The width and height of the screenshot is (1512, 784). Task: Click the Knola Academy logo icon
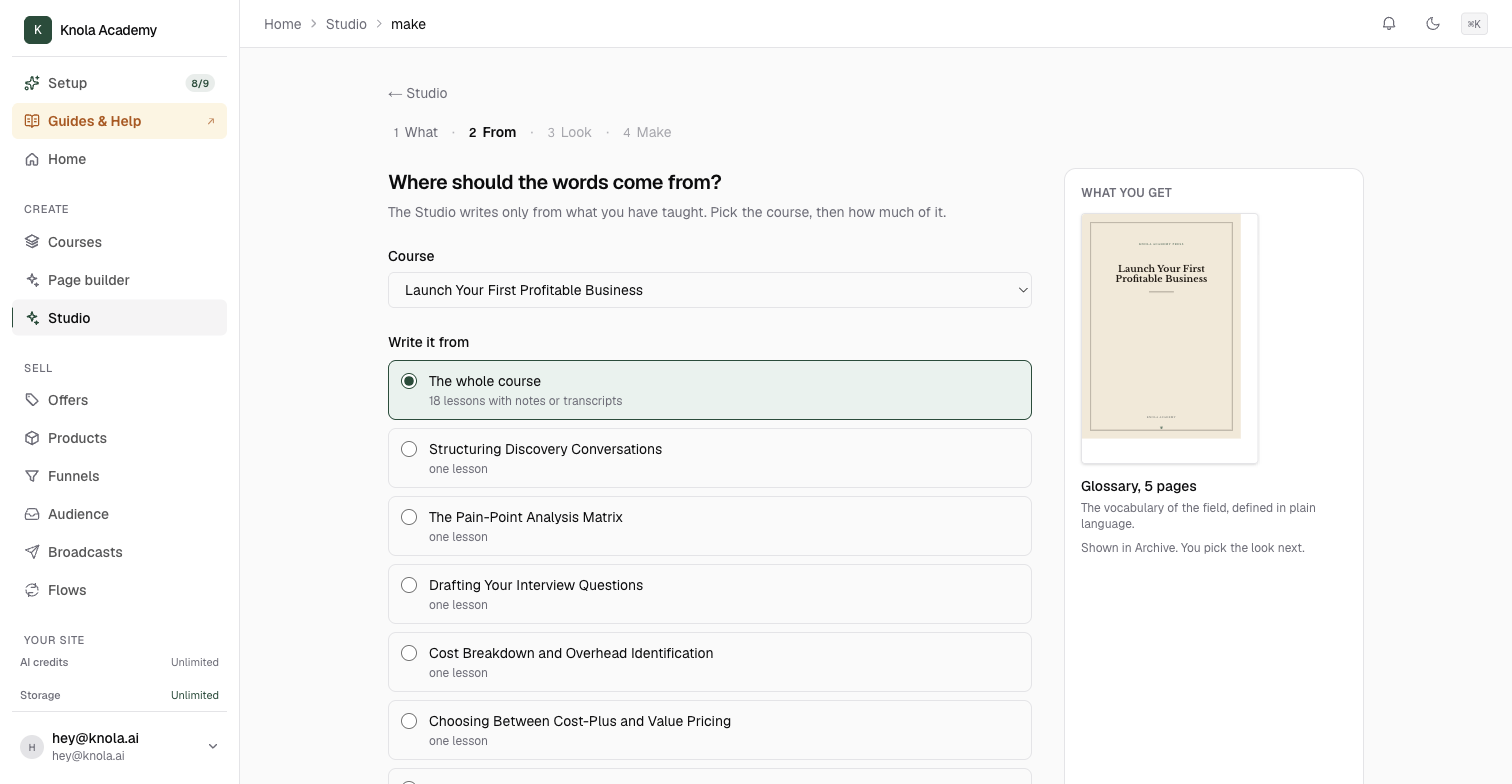point(38,30)
